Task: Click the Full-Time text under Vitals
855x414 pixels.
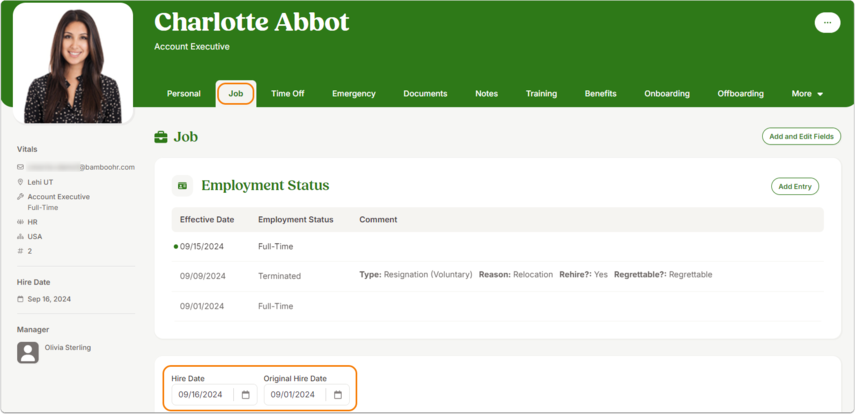Action: coord(43,208)
